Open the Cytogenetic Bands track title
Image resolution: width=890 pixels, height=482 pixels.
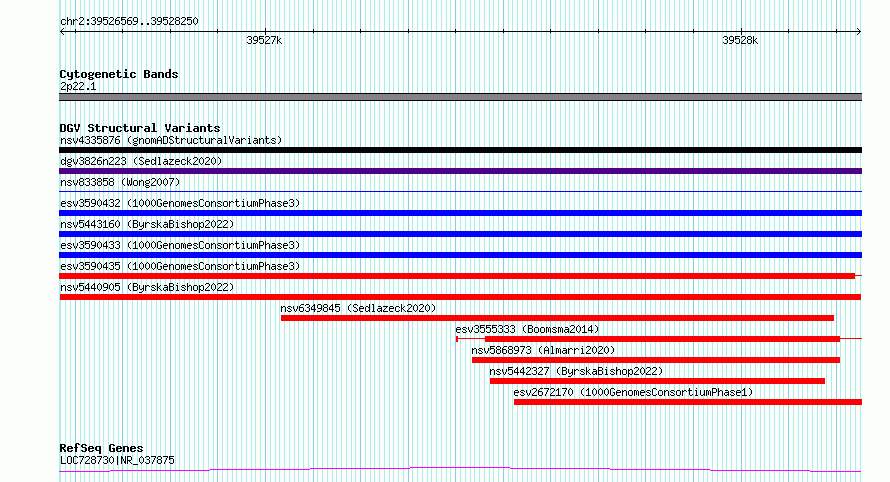coord(119,74)
